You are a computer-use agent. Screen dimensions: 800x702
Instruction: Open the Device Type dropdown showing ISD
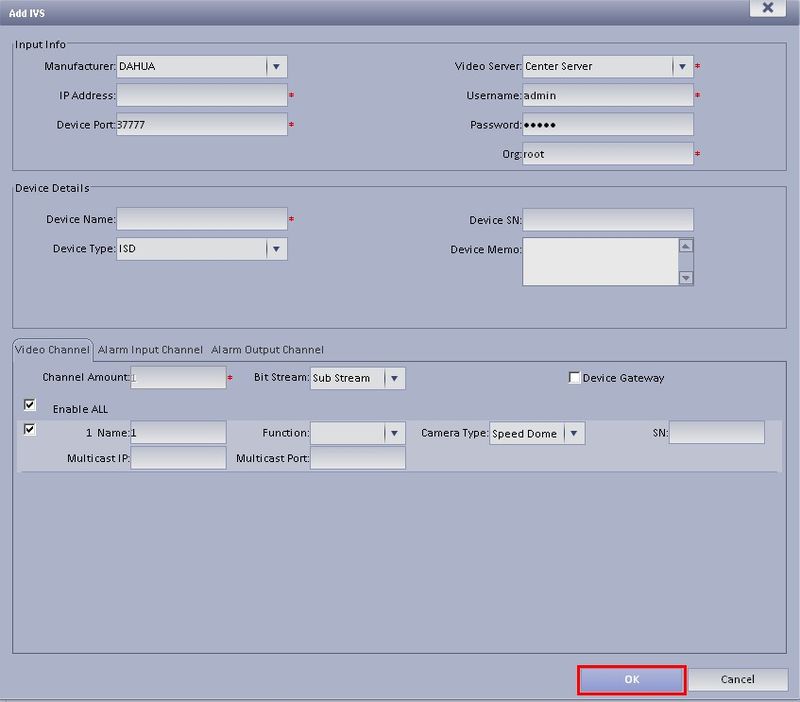[x=202, y=249]
